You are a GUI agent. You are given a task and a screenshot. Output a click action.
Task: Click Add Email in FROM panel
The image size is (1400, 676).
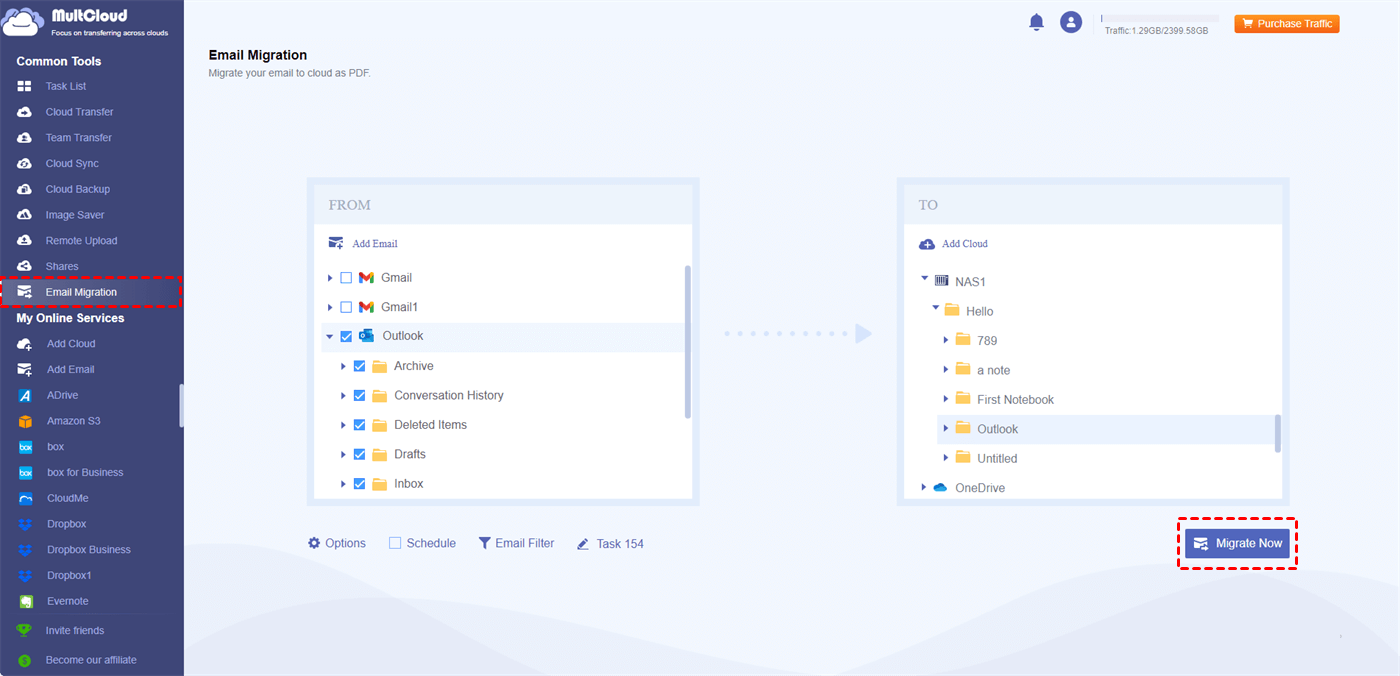point(363,243)
